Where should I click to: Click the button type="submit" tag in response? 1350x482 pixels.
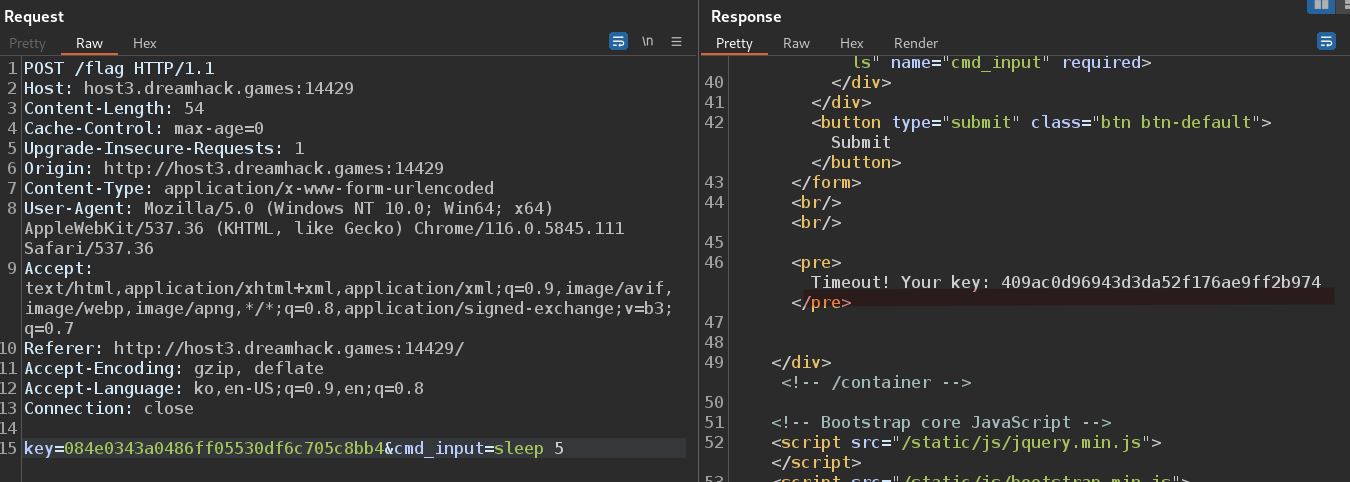click(x=1041, y=122)
